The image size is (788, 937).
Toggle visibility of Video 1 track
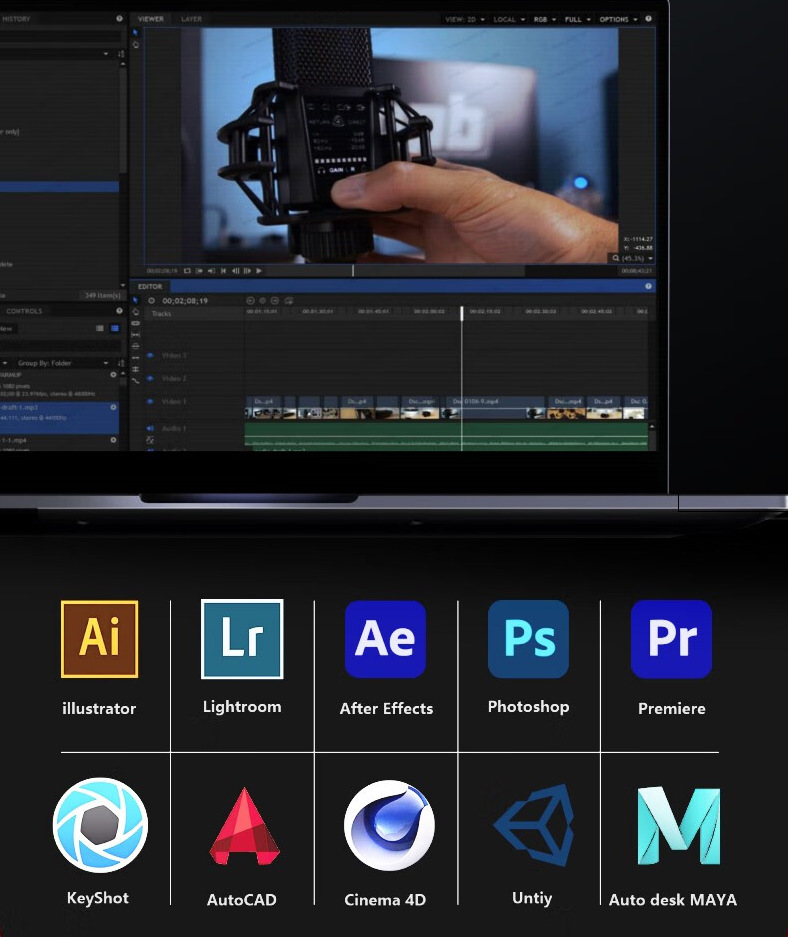tap(150, 402)
